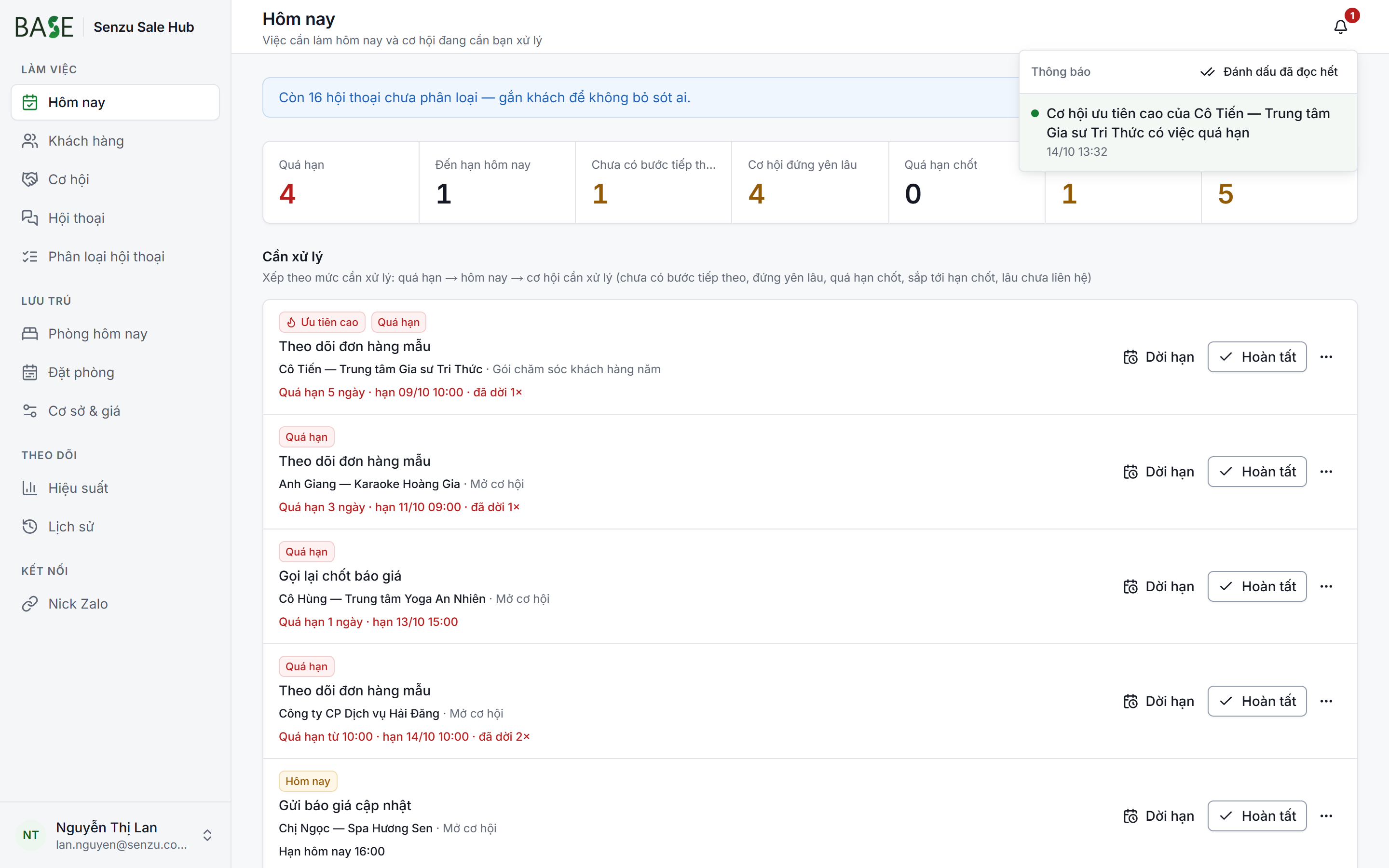
Task: Click the Đặt phòng calendar icon
Action: 30,372
